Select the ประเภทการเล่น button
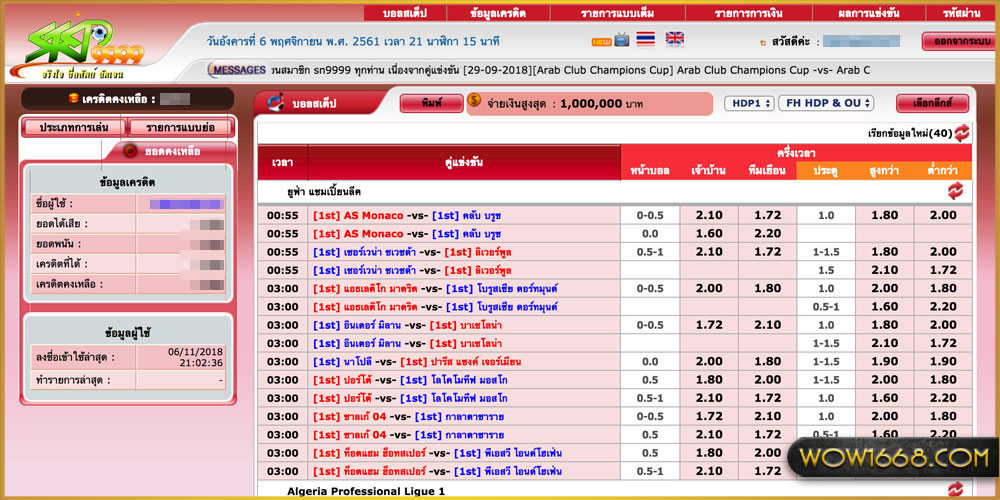This screenshot has height=500, width=1000. (75, 128)
